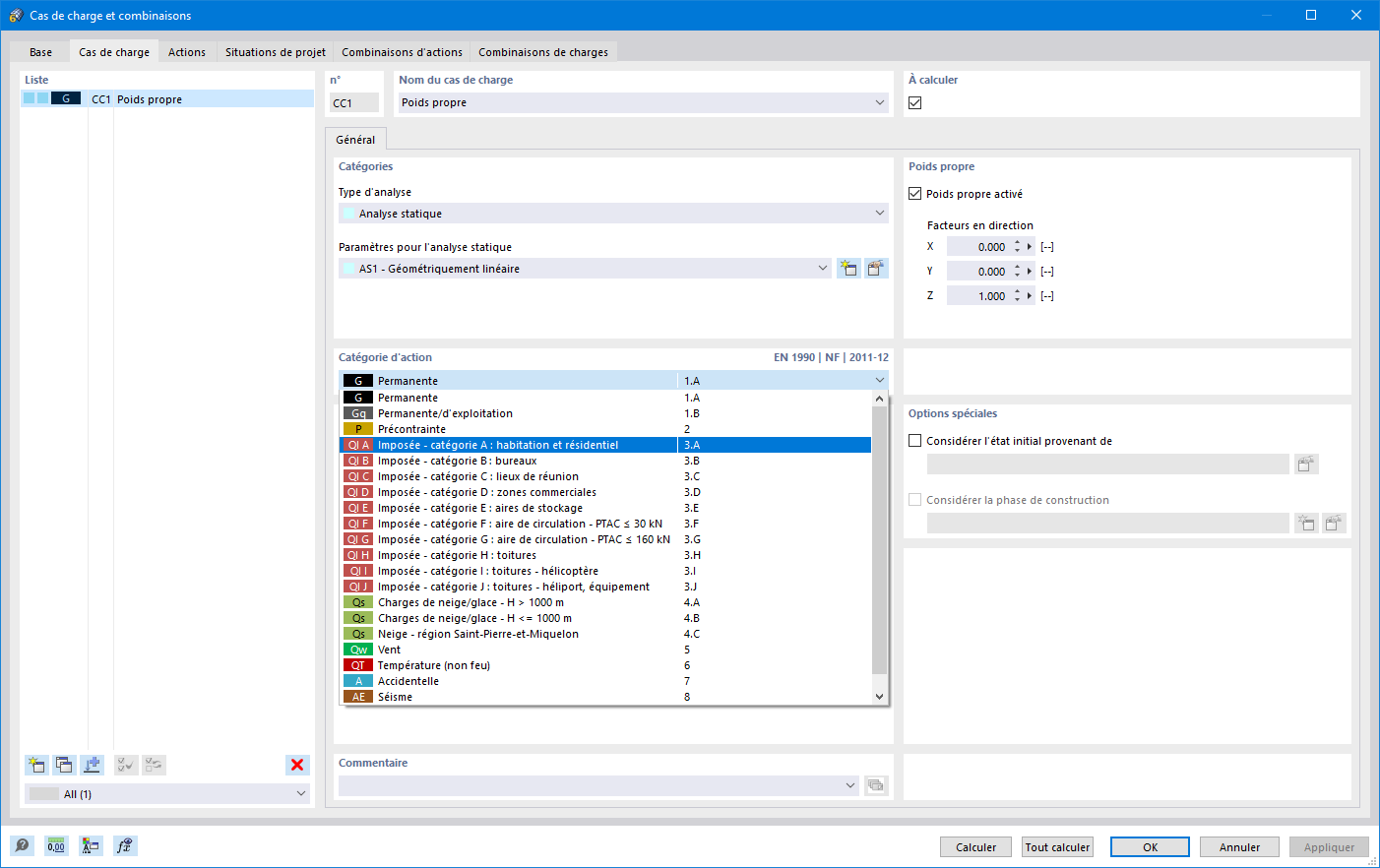Click the black G badge of CC1
Viewport: 1380px width, 868px height.
click(x=66, y=98)
